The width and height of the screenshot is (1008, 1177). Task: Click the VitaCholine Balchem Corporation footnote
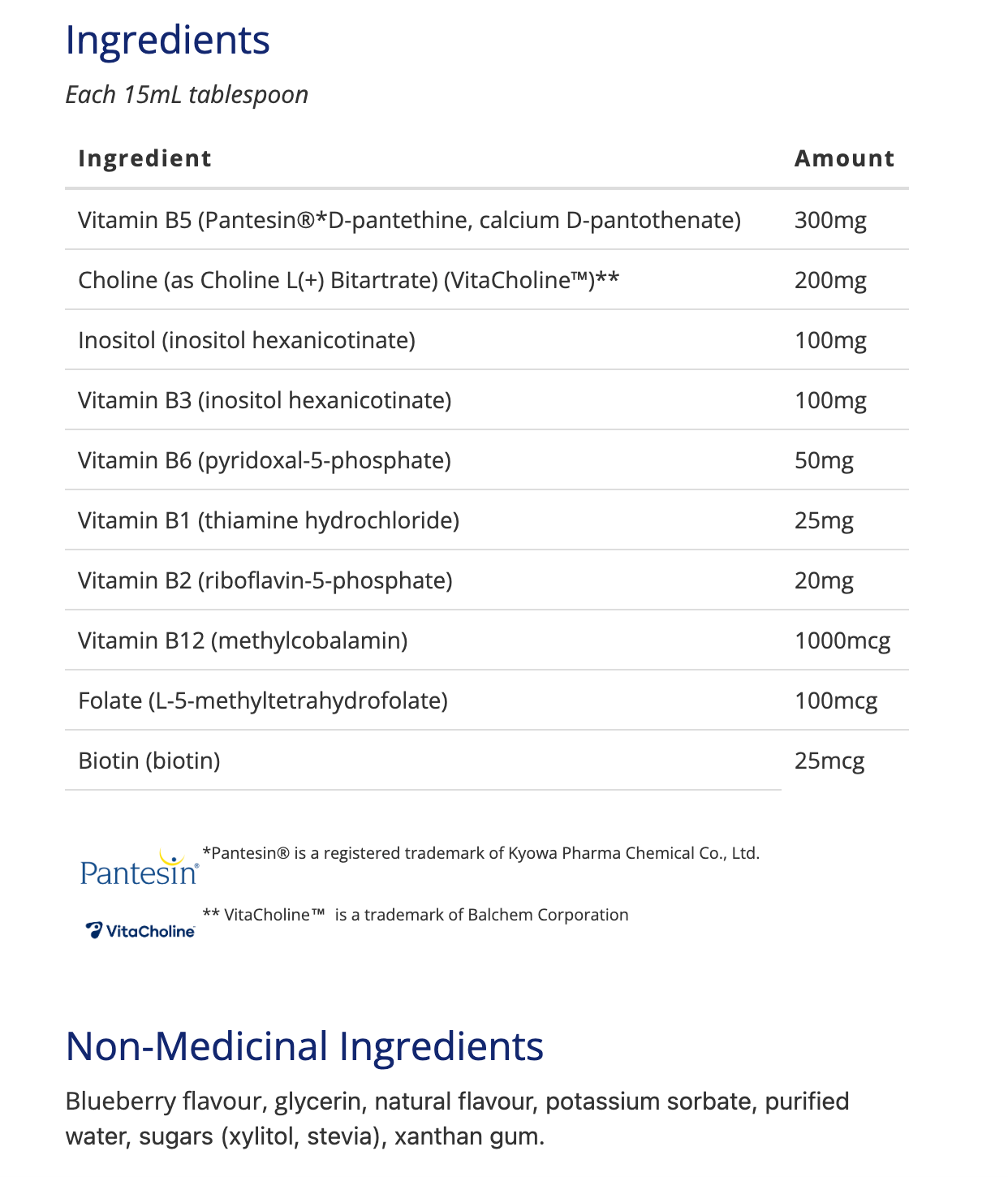(x=415, y=915)
